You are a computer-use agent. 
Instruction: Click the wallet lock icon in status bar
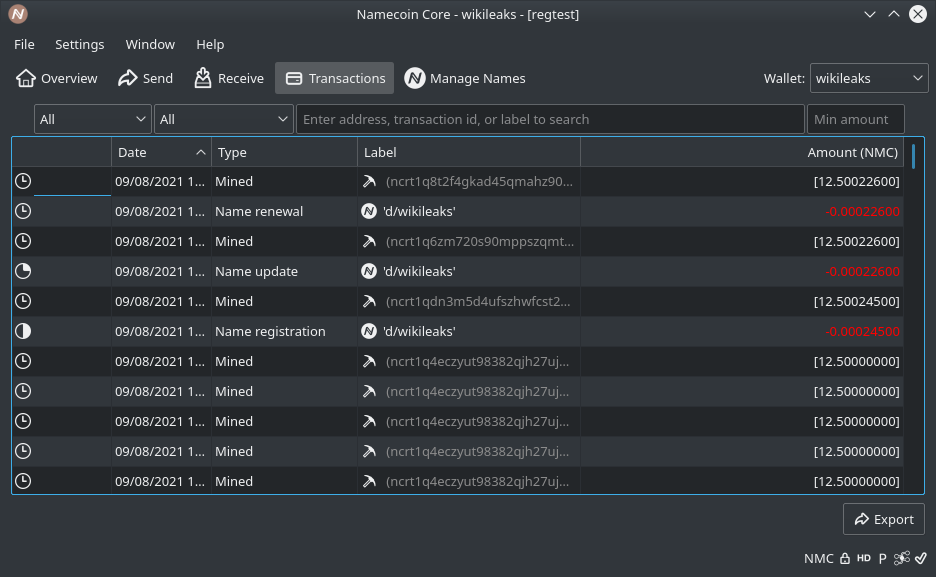846,558
